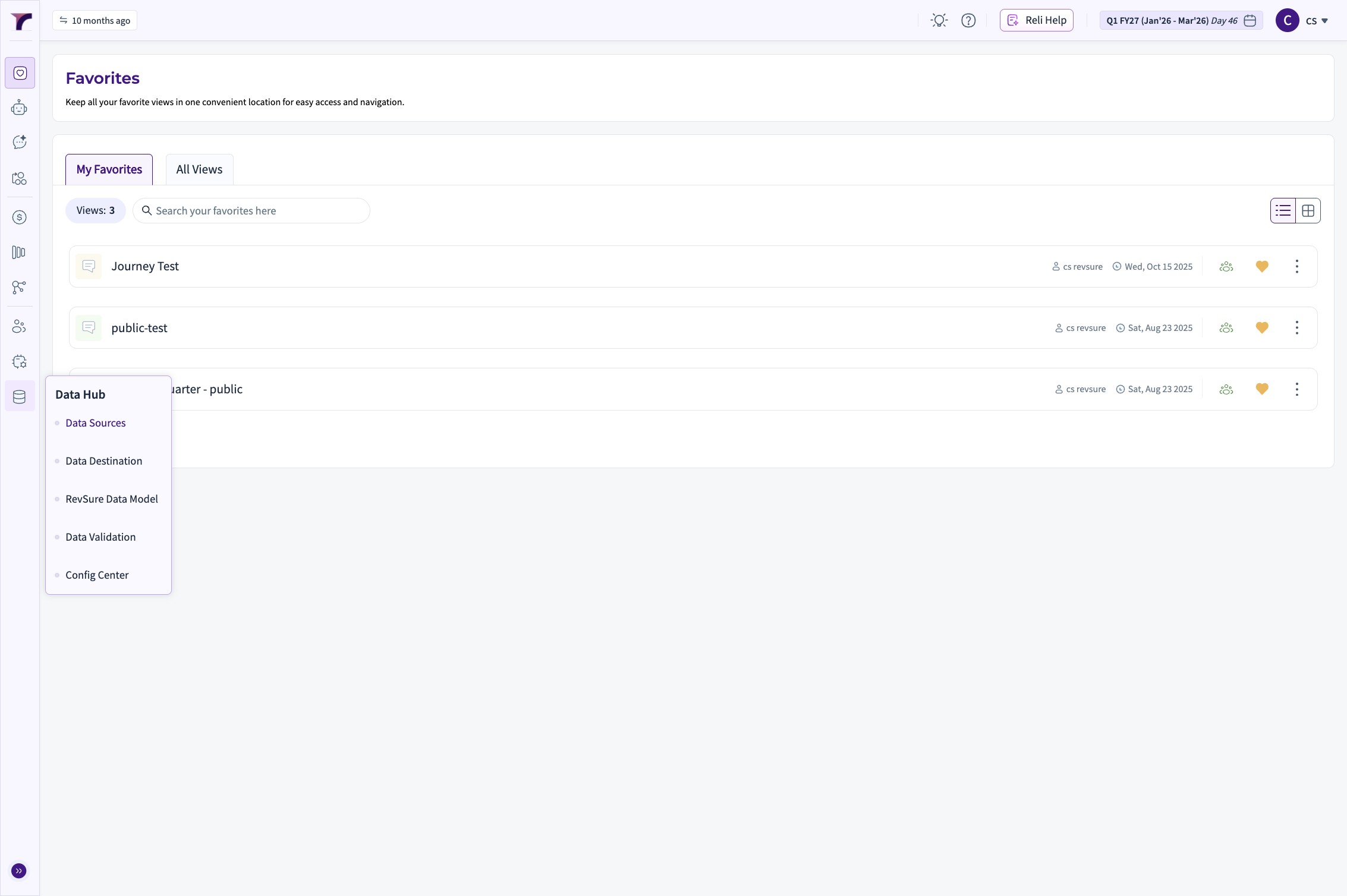Image resolution: width=1347 pixels, height=896 pixels.
Task: Click the Reli Help button
Action: pyautogui.click(x=1036, y=21)
